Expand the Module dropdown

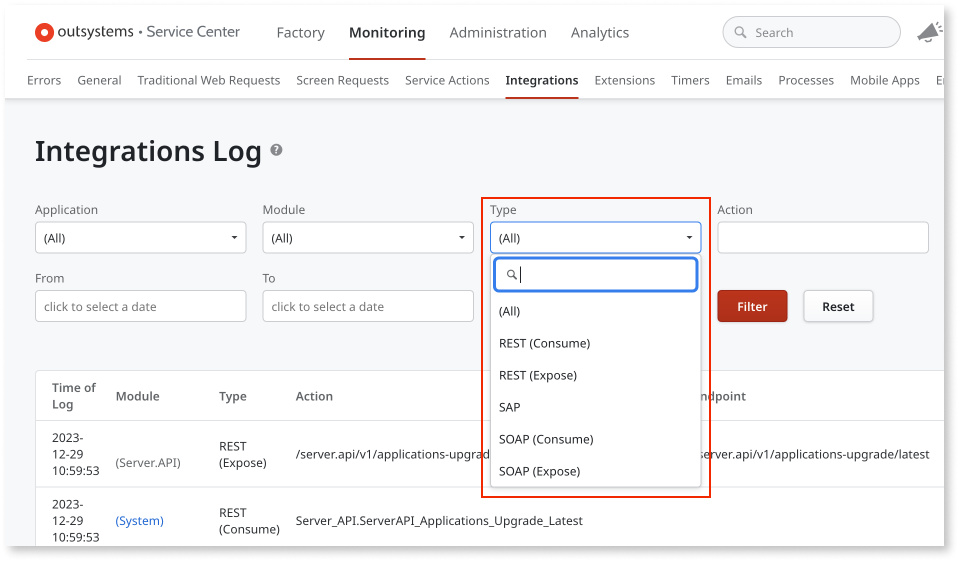368,238
